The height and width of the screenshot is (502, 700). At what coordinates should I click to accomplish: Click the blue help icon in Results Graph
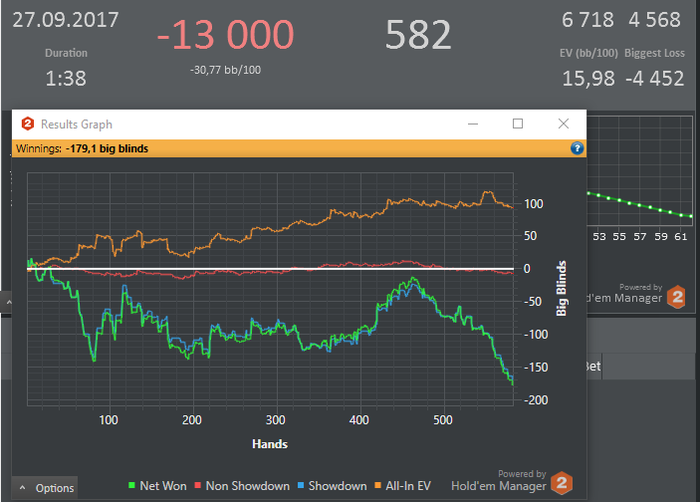point(577,148)
